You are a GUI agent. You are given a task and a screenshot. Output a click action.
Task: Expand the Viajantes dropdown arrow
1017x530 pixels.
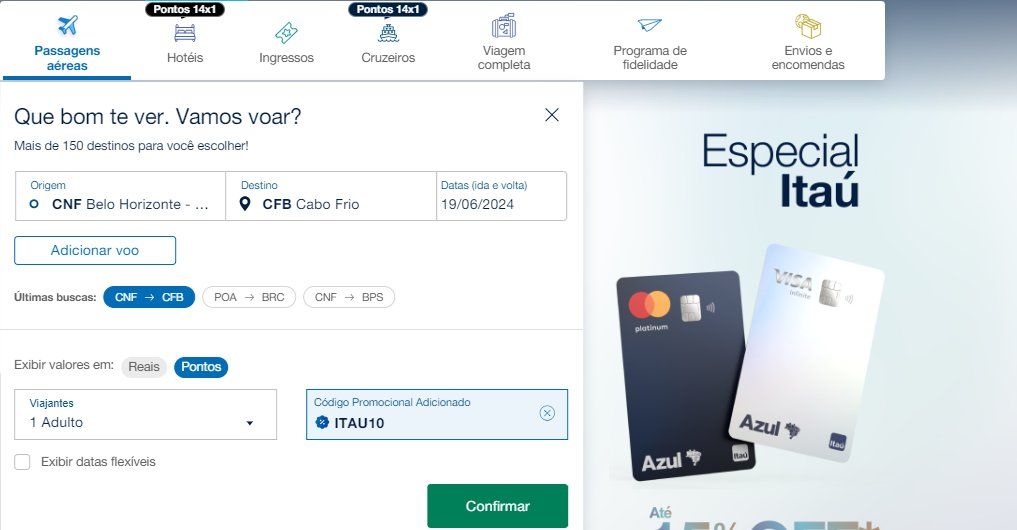(250, 423)
